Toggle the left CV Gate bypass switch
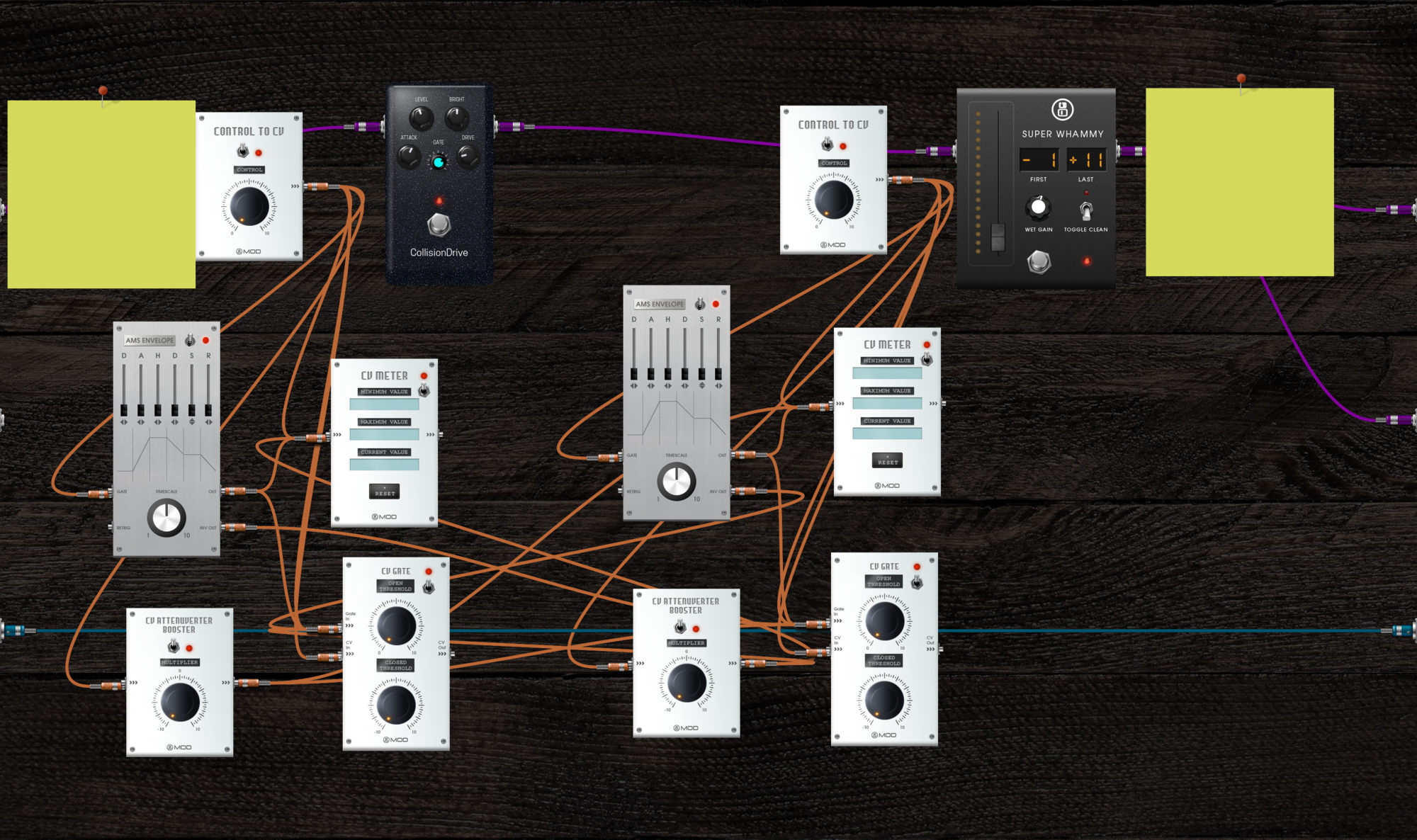Viewport: 1417px width, 840px height. point(429,587)
